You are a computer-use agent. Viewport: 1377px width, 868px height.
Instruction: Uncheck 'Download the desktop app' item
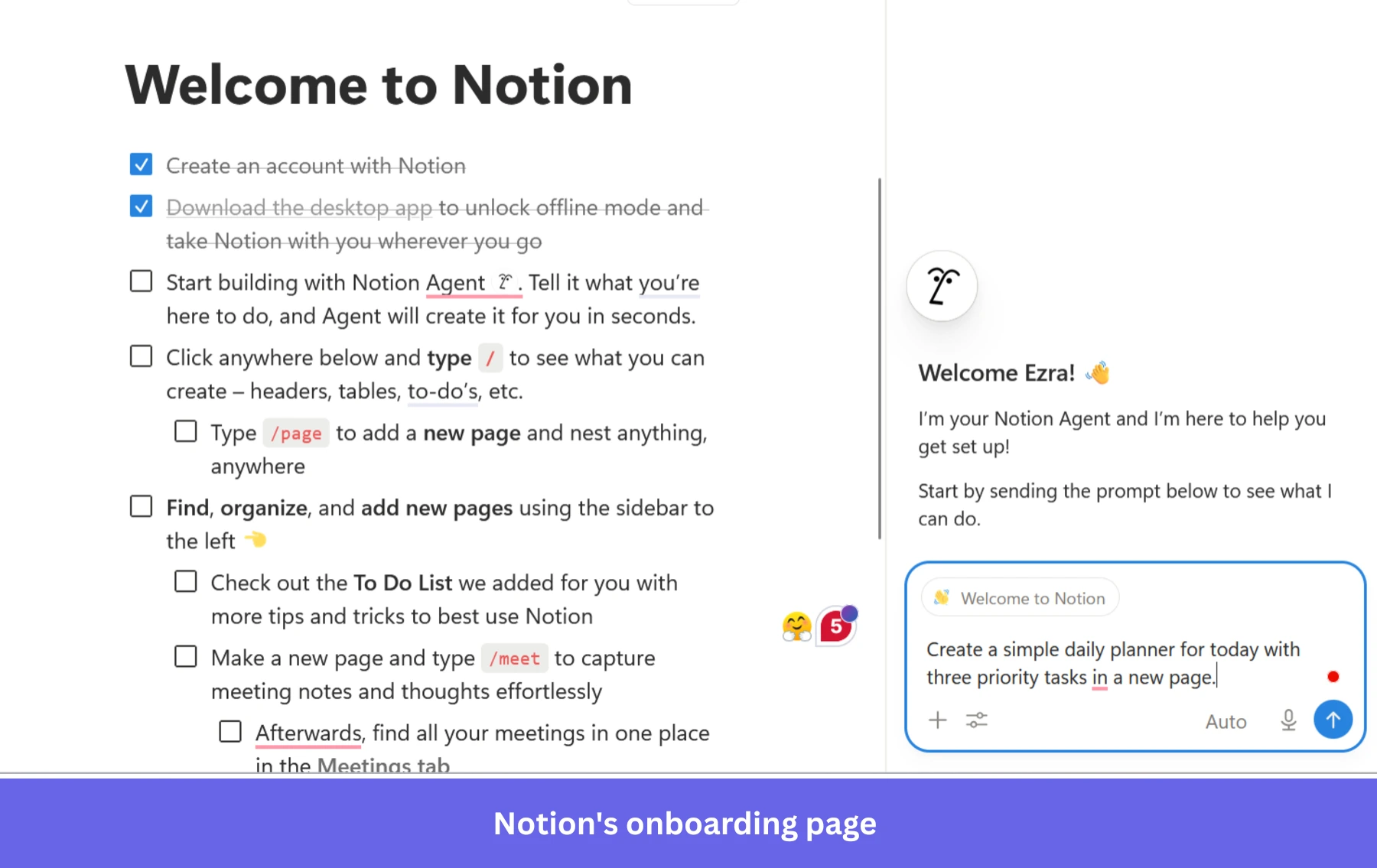click(141, 206)
